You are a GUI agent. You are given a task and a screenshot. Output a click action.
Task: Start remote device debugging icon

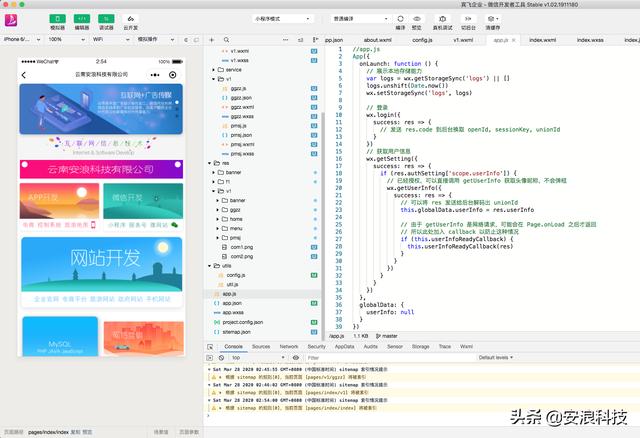point(442,19)
